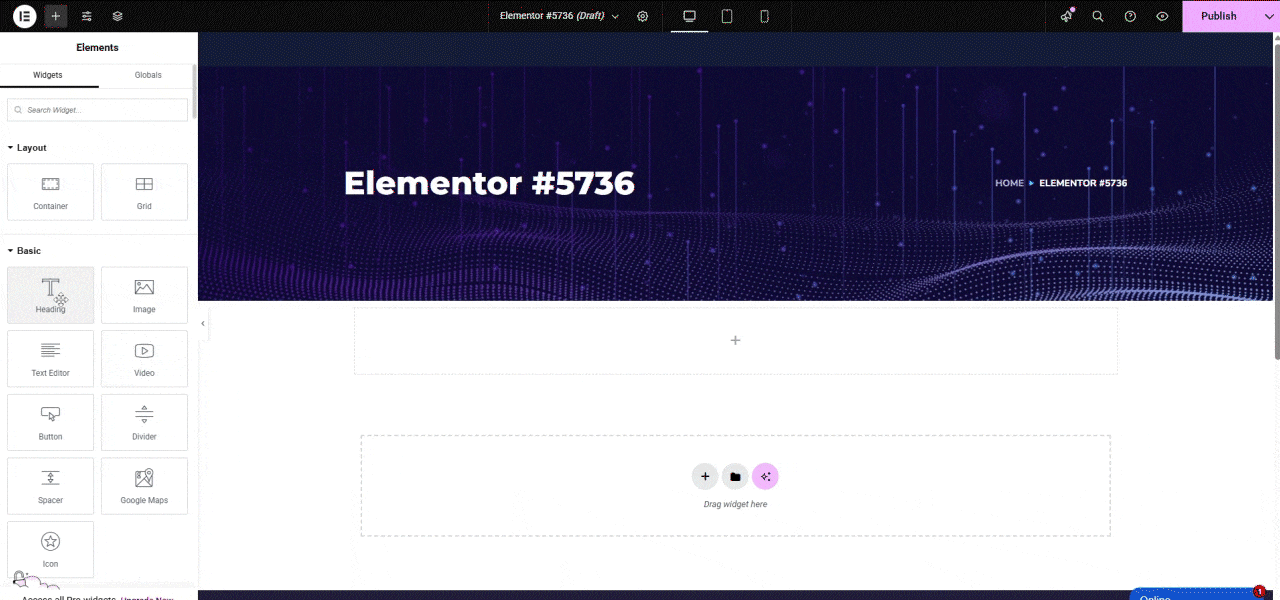Screen dimensions: 1280x600
Task: Switch to the Widgets tab
Action: pyautogui.click(x=48, y=75)
